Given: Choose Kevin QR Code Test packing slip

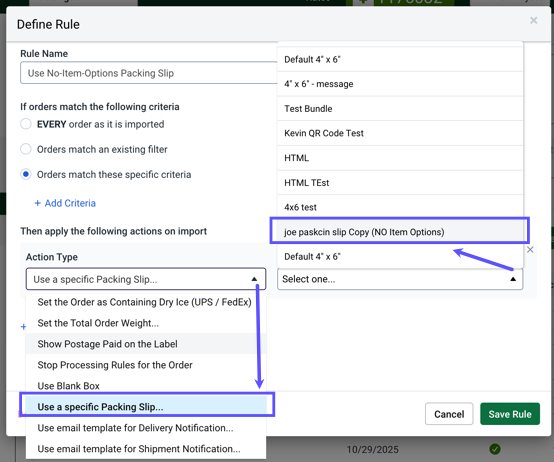Looking at the screenshot, I should pos(400,133).
